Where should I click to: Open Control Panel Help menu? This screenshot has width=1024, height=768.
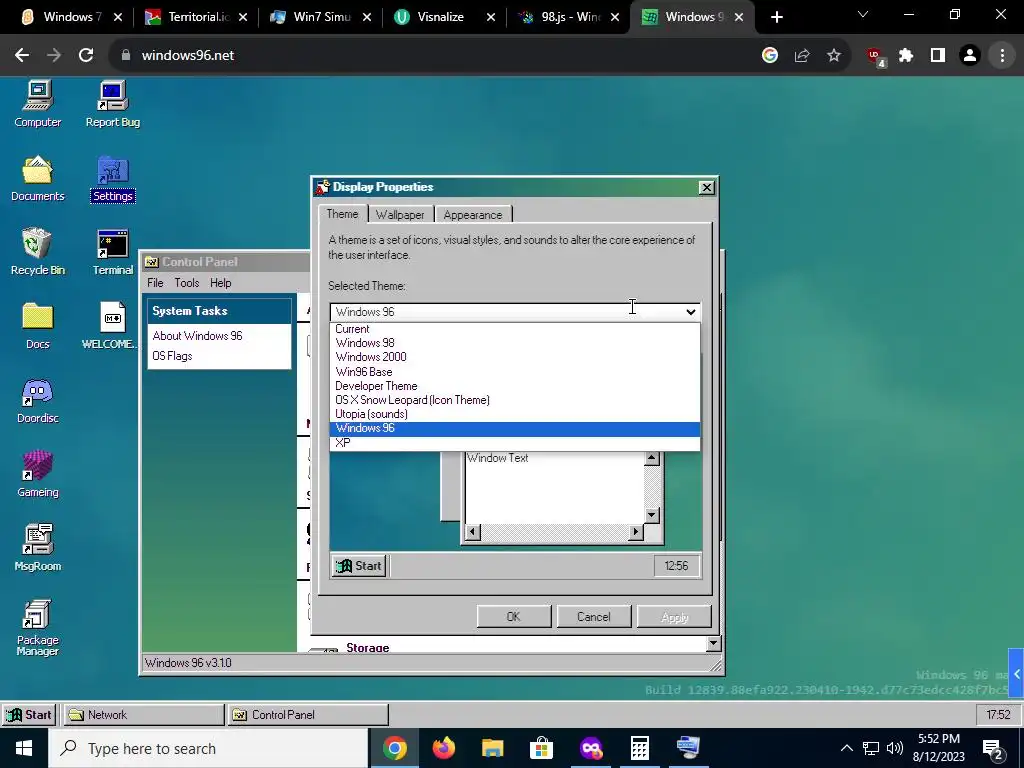coord(220,283)
